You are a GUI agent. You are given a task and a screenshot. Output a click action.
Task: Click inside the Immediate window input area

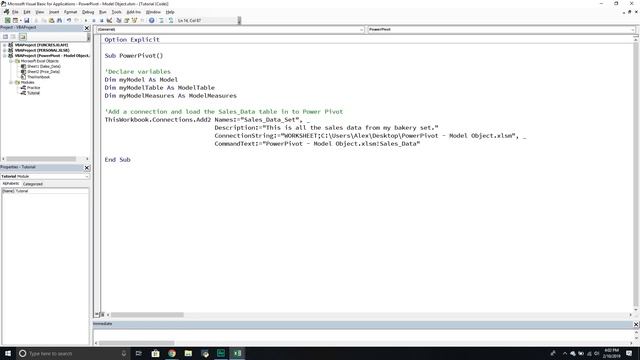coord(363,335)
